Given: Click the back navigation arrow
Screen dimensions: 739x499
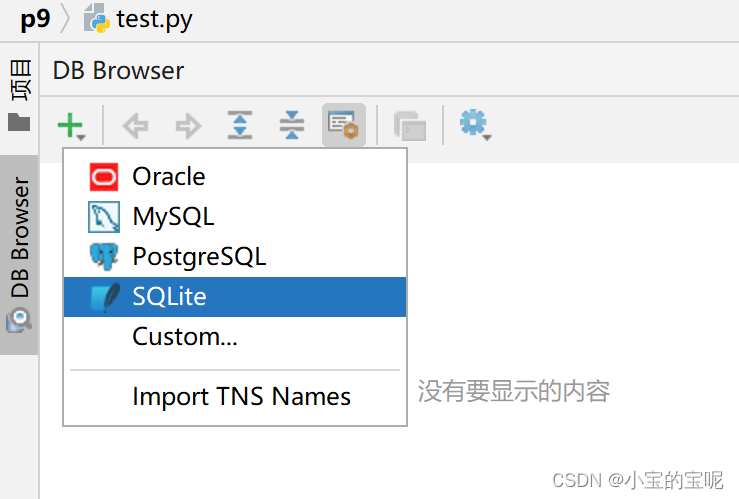Looking at the screenshot, I should click(135, 126).
